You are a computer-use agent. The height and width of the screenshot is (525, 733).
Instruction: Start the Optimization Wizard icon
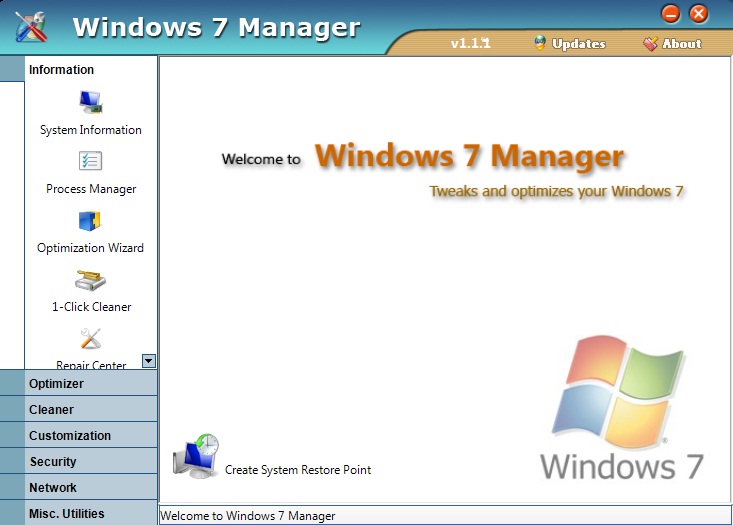pos(90,221)
